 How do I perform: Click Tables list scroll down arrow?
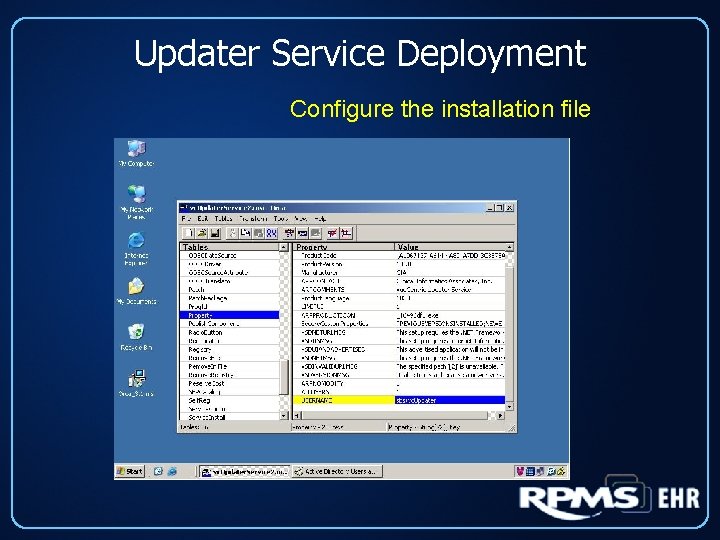[283, 416]
